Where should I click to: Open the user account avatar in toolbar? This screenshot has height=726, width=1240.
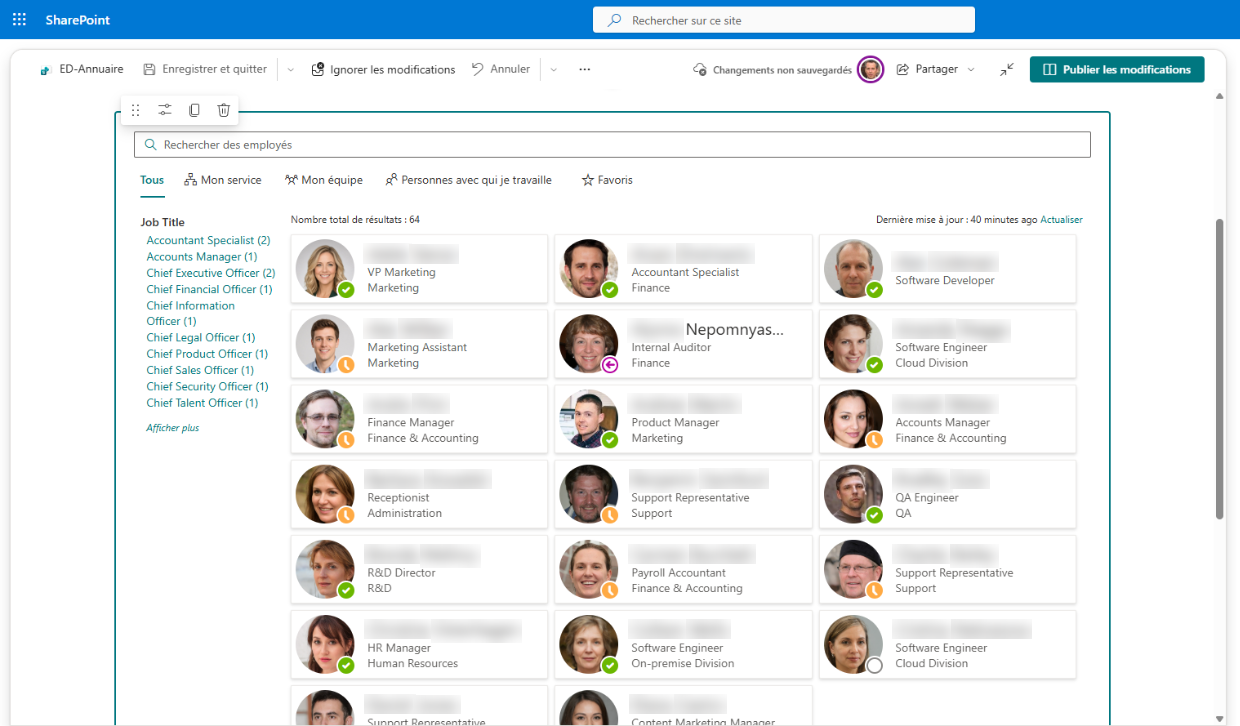click(x=871, y=70)
